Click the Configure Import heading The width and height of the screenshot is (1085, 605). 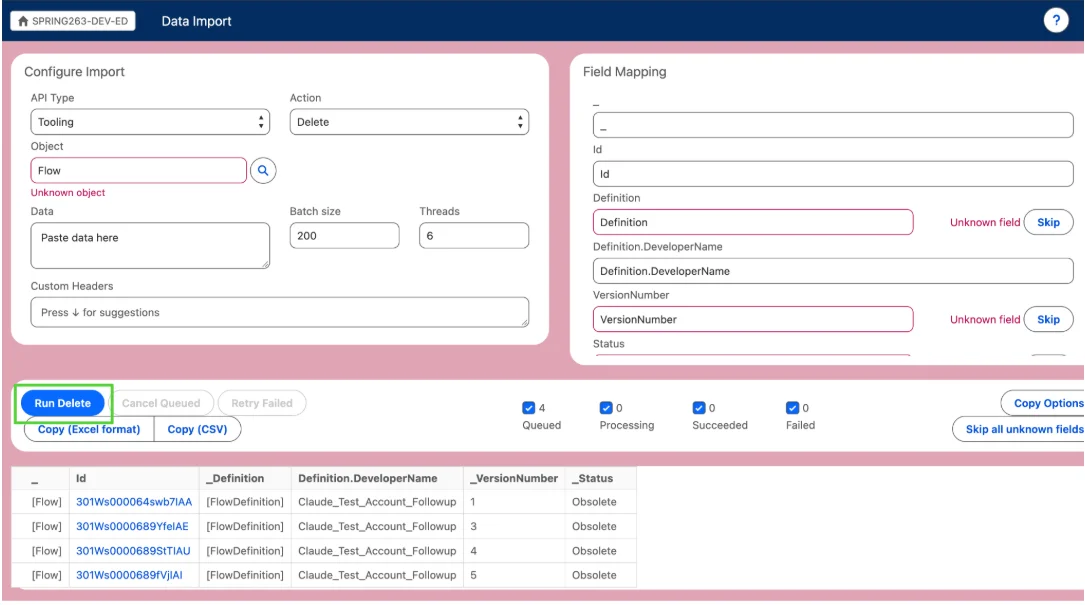coord(74,72)
